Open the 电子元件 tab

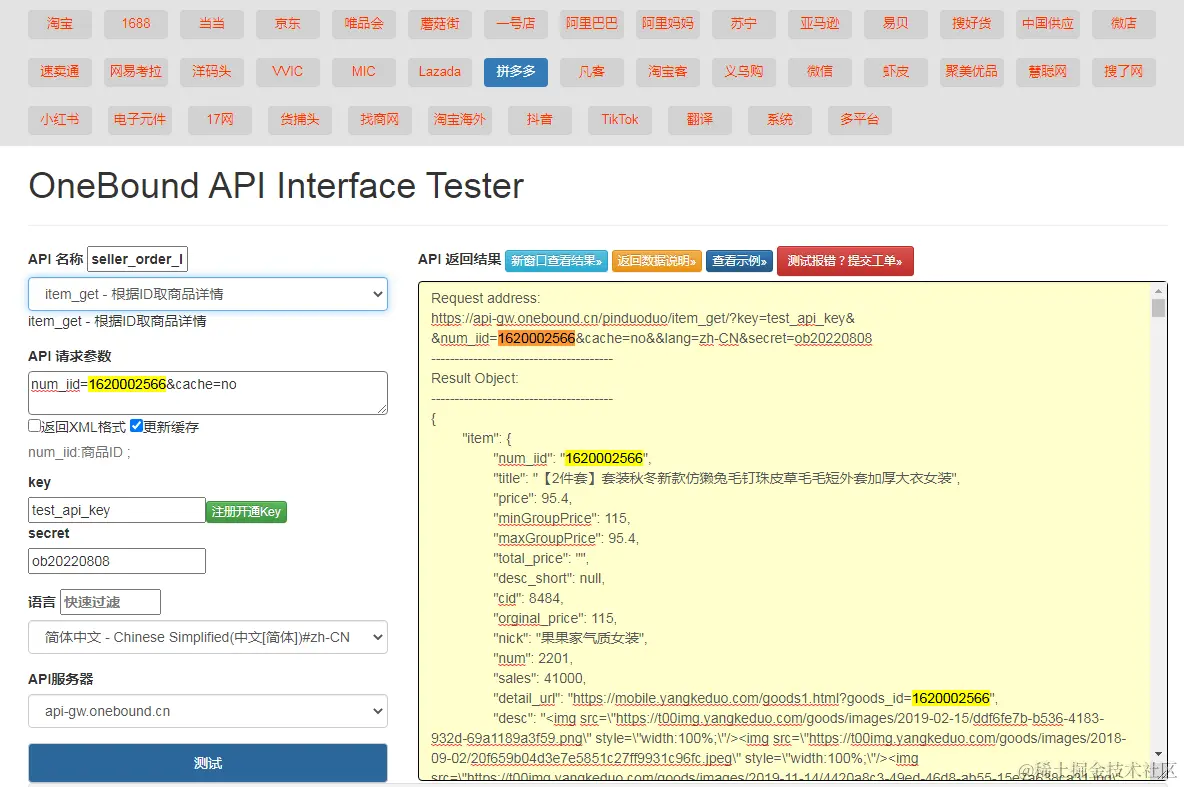point(140,119)
